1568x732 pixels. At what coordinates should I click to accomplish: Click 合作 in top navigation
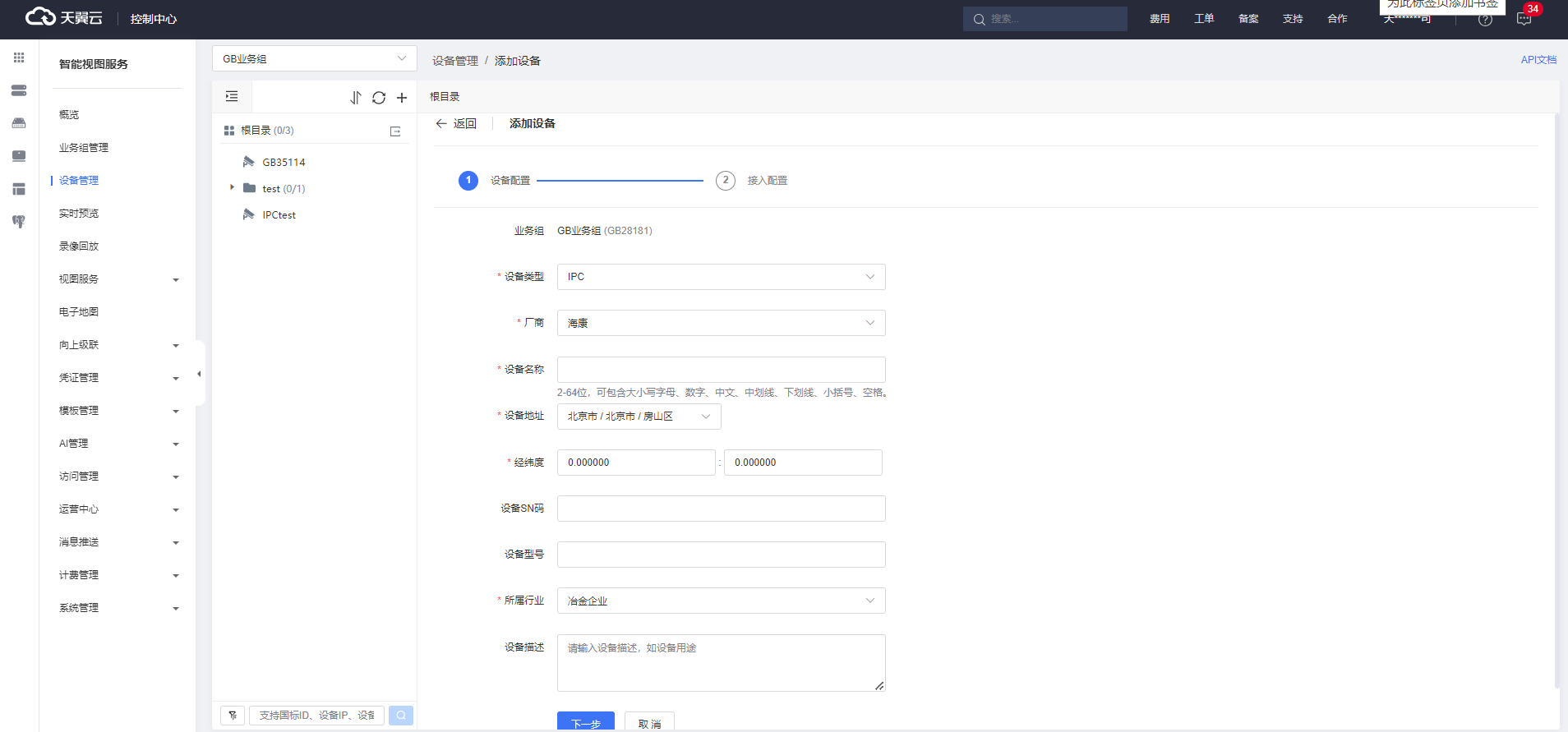point(1337,19)
